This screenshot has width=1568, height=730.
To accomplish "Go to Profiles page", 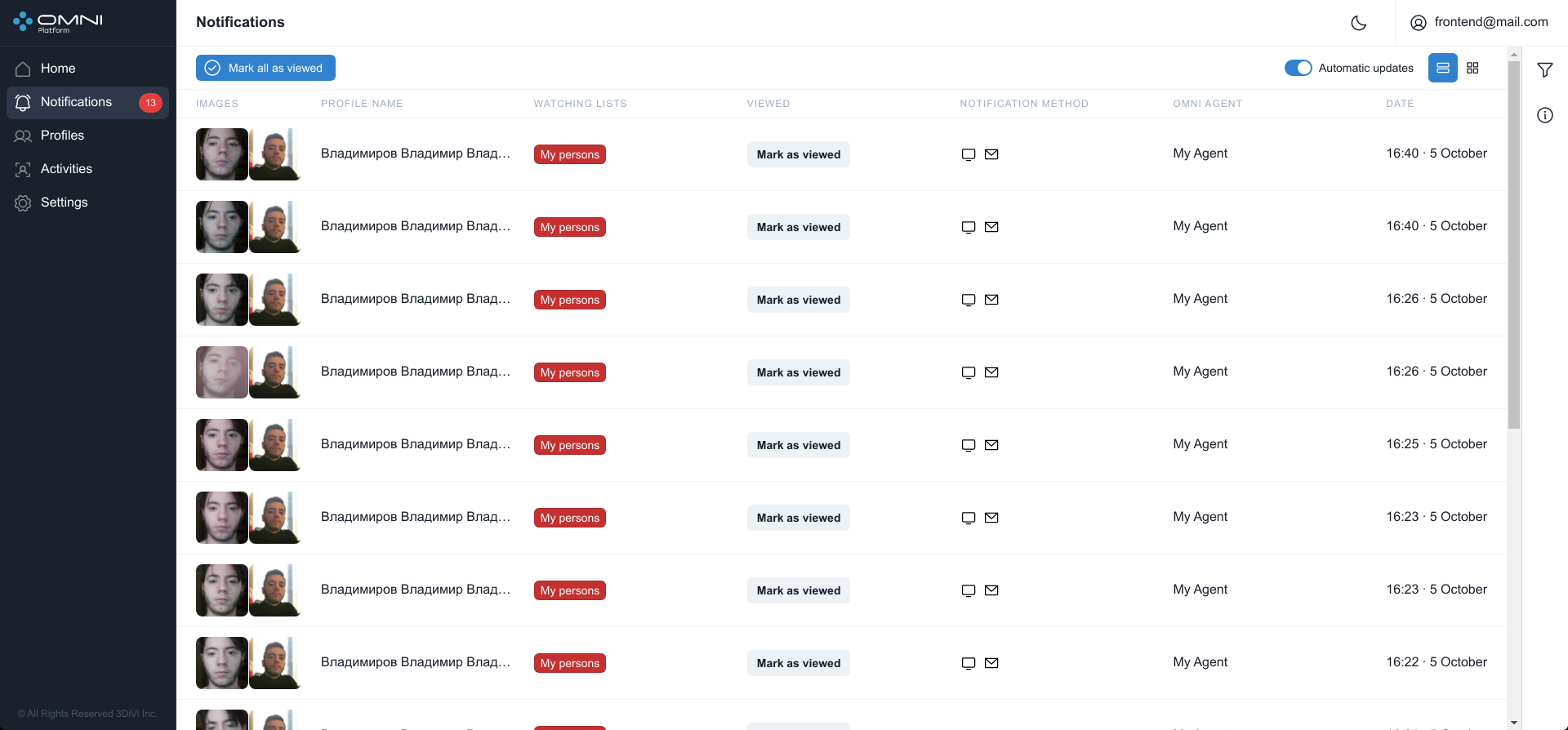I will [x=87, y=136].
